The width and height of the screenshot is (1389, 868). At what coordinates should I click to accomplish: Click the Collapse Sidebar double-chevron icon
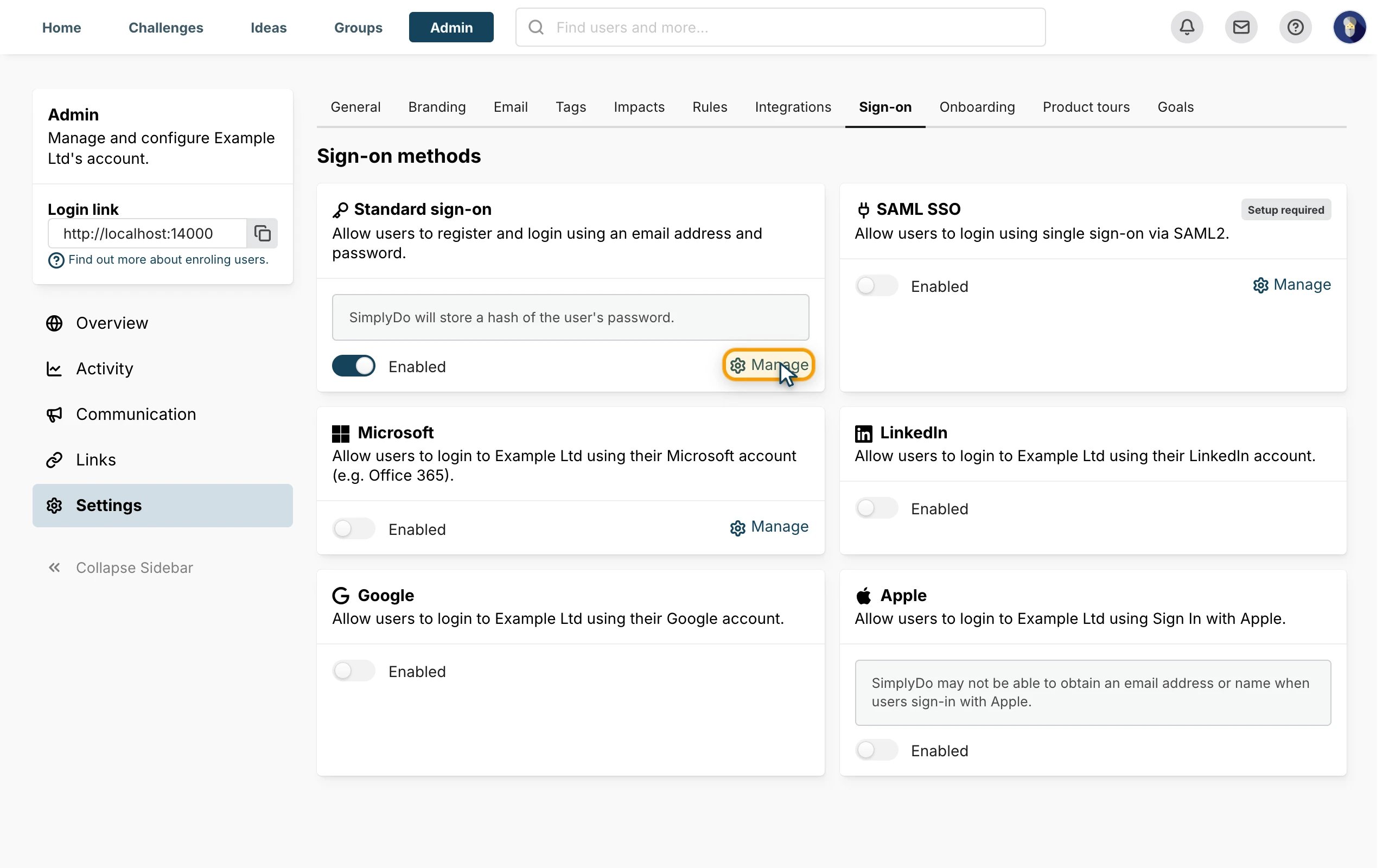[54, 567]
